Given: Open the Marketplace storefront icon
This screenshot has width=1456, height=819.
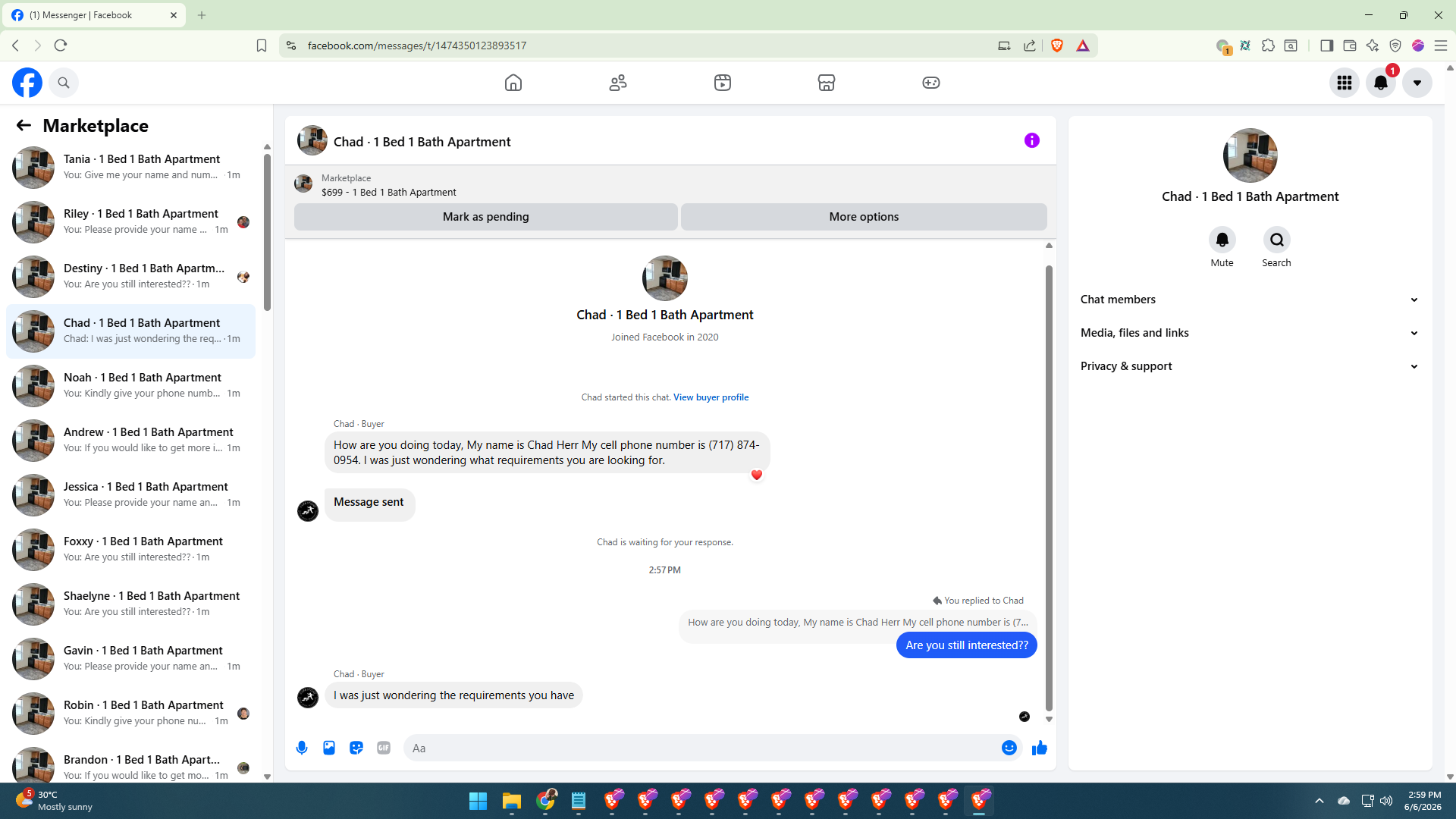Looking at the screenshot, I should coord(827,83).
